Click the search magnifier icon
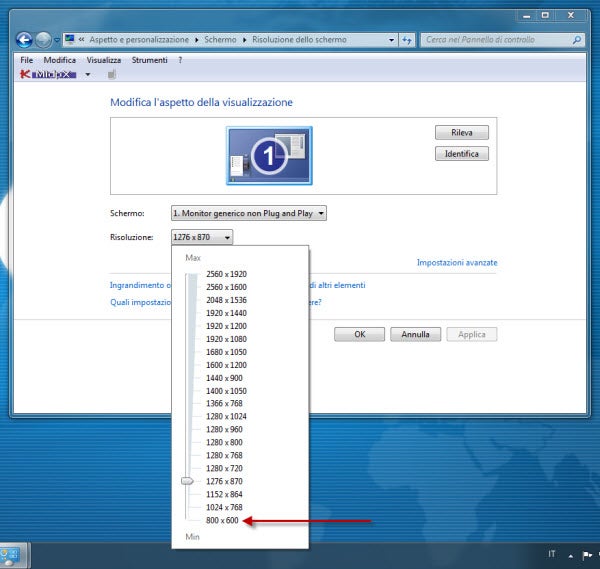This screenshot has width=600, height=569. pos(577,40)
